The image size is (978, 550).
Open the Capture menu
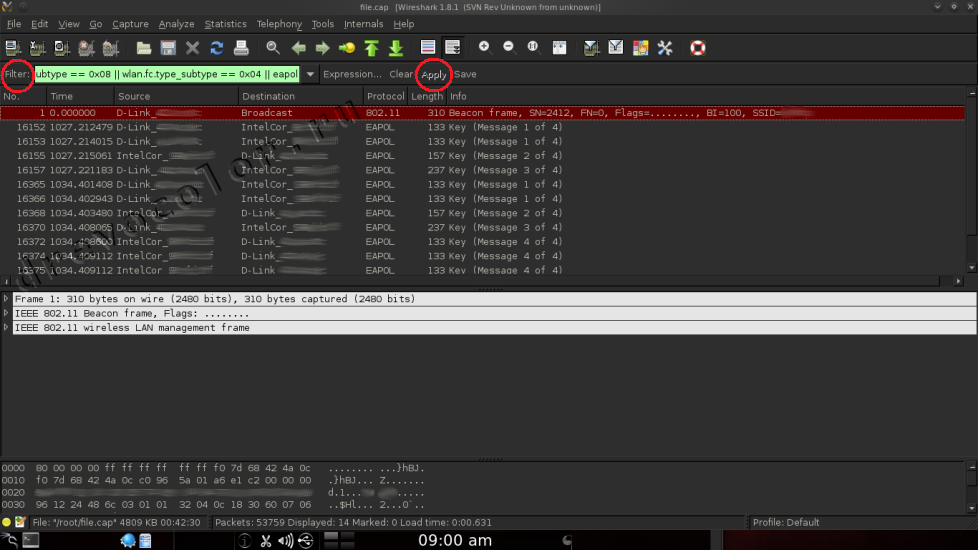click(130, 24)
